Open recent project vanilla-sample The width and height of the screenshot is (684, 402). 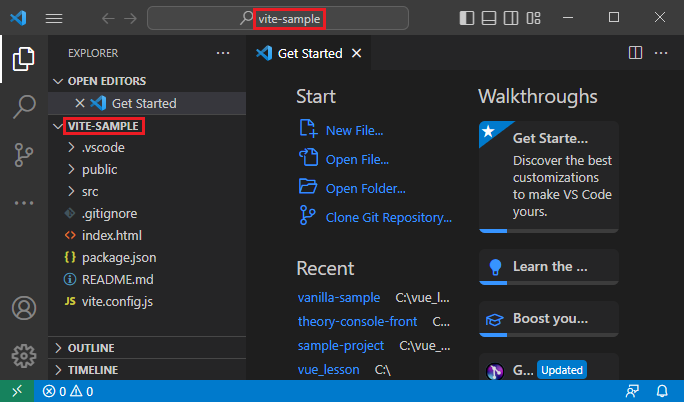[339, 297]
